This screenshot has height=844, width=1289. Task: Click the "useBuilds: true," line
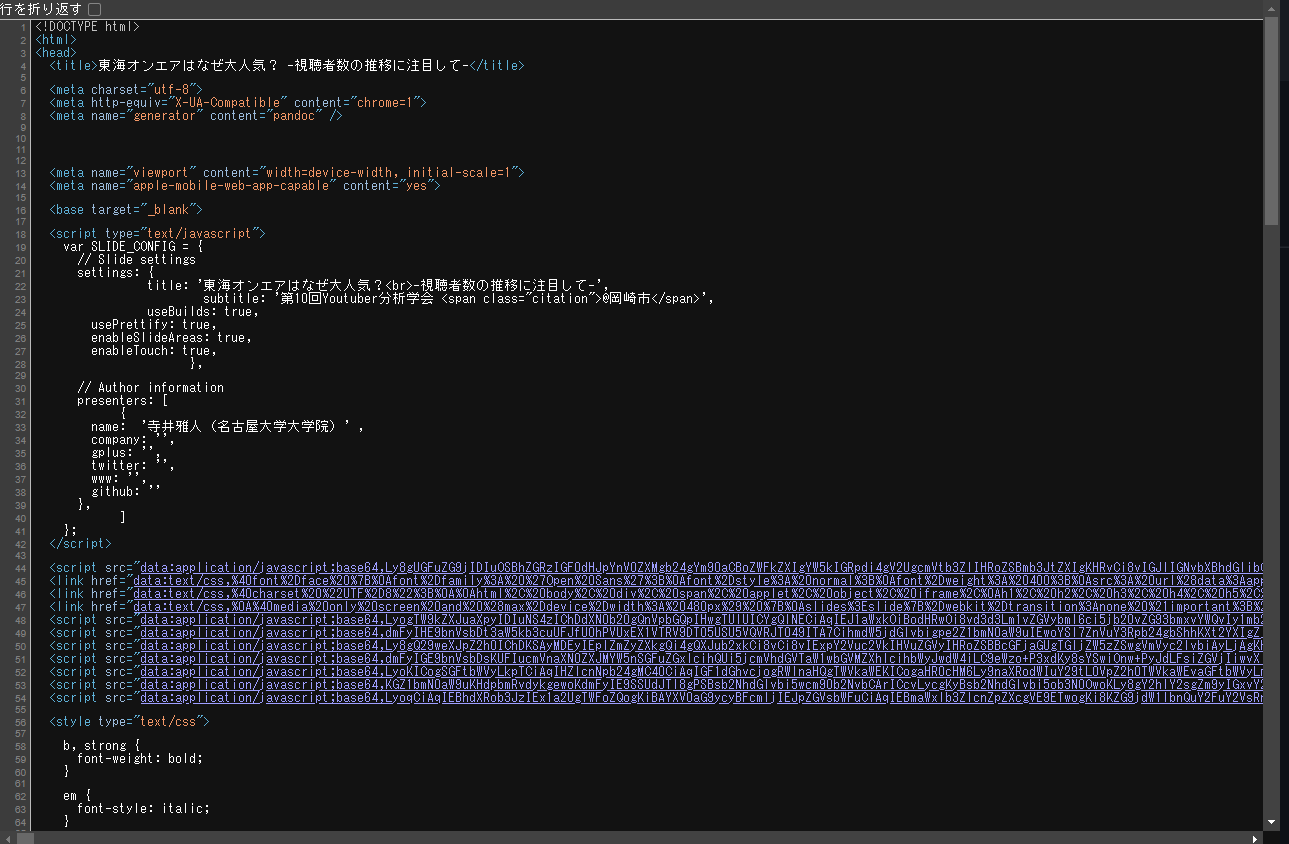tap(203, 312)
